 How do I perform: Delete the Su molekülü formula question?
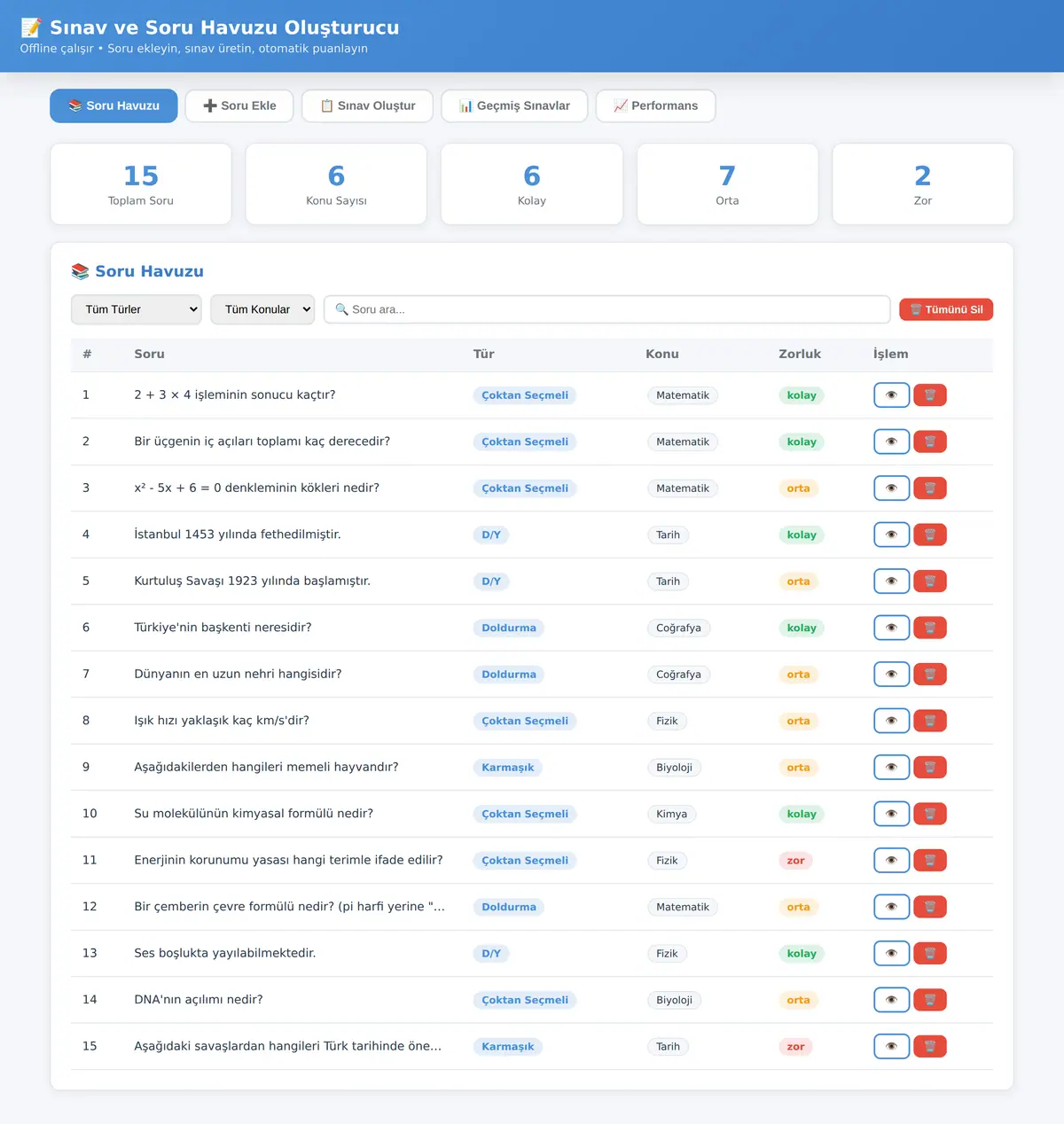[x=930, y=814]
